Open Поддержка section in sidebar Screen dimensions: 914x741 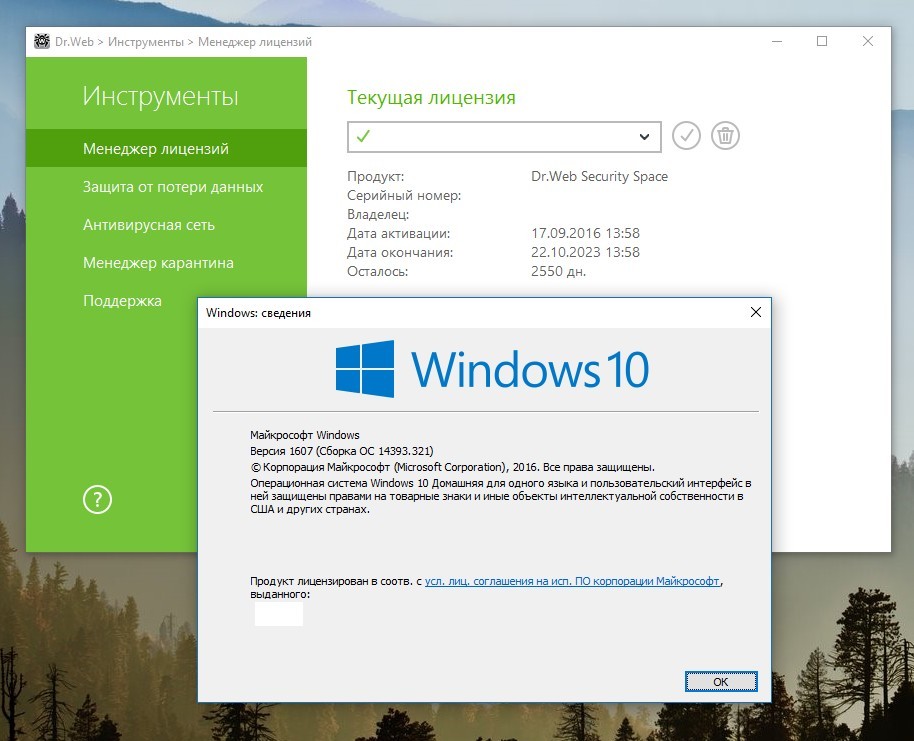click(x=122, y=301)
